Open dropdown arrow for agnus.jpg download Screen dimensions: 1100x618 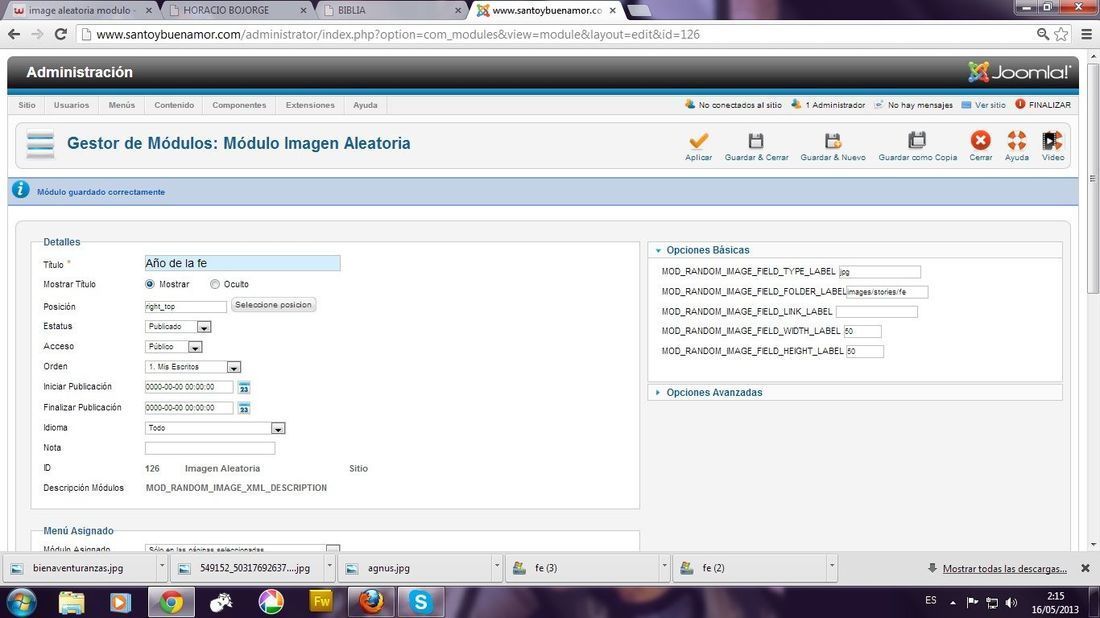pyautogui.click(x=497, y=565)
